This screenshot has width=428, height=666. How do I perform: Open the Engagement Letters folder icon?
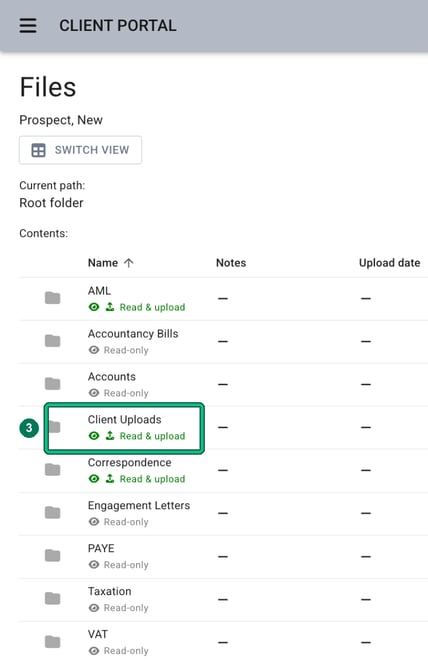(53, 513)
